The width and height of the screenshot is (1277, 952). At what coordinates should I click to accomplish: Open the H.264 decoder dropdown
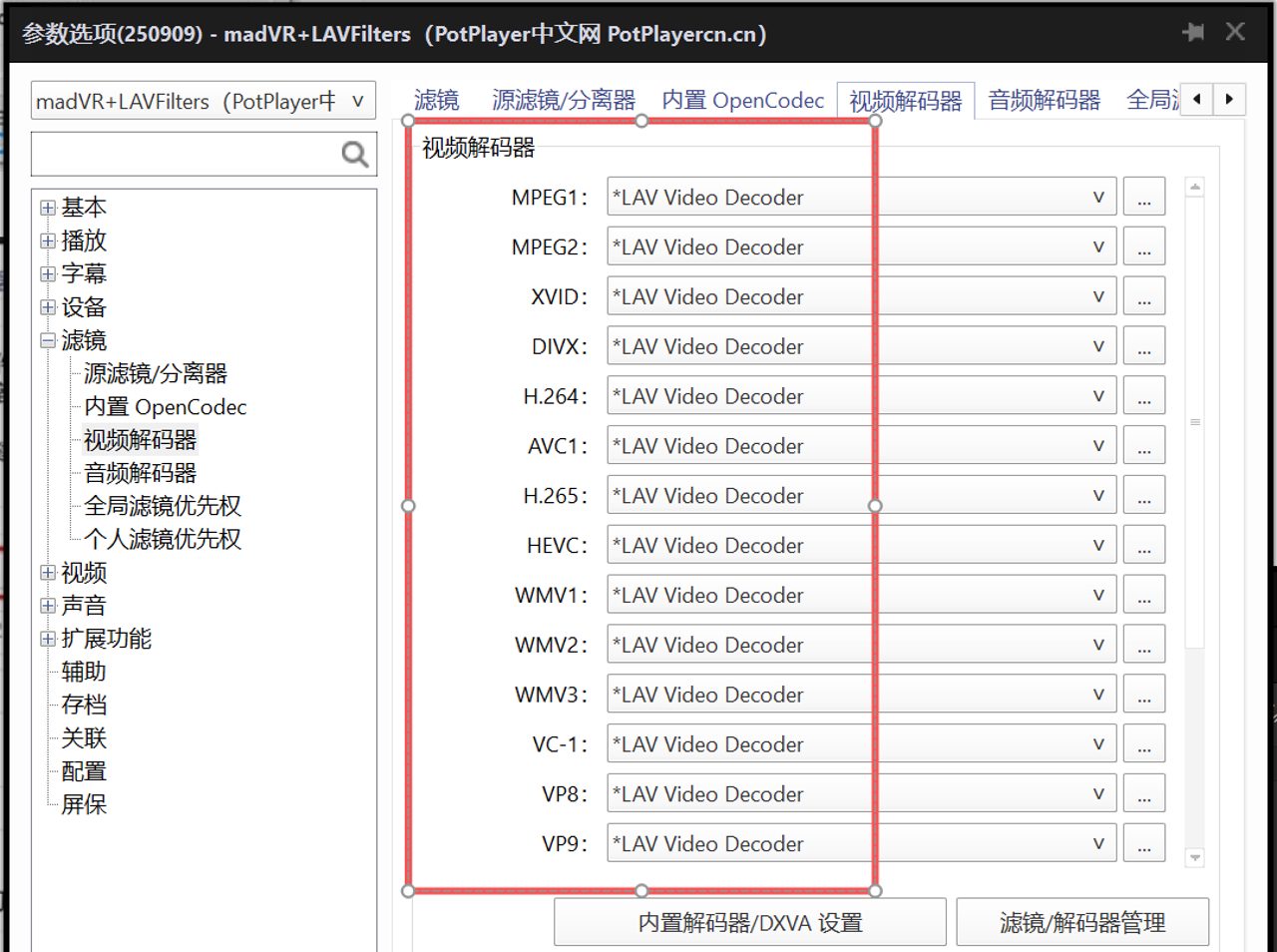(862, 396)
